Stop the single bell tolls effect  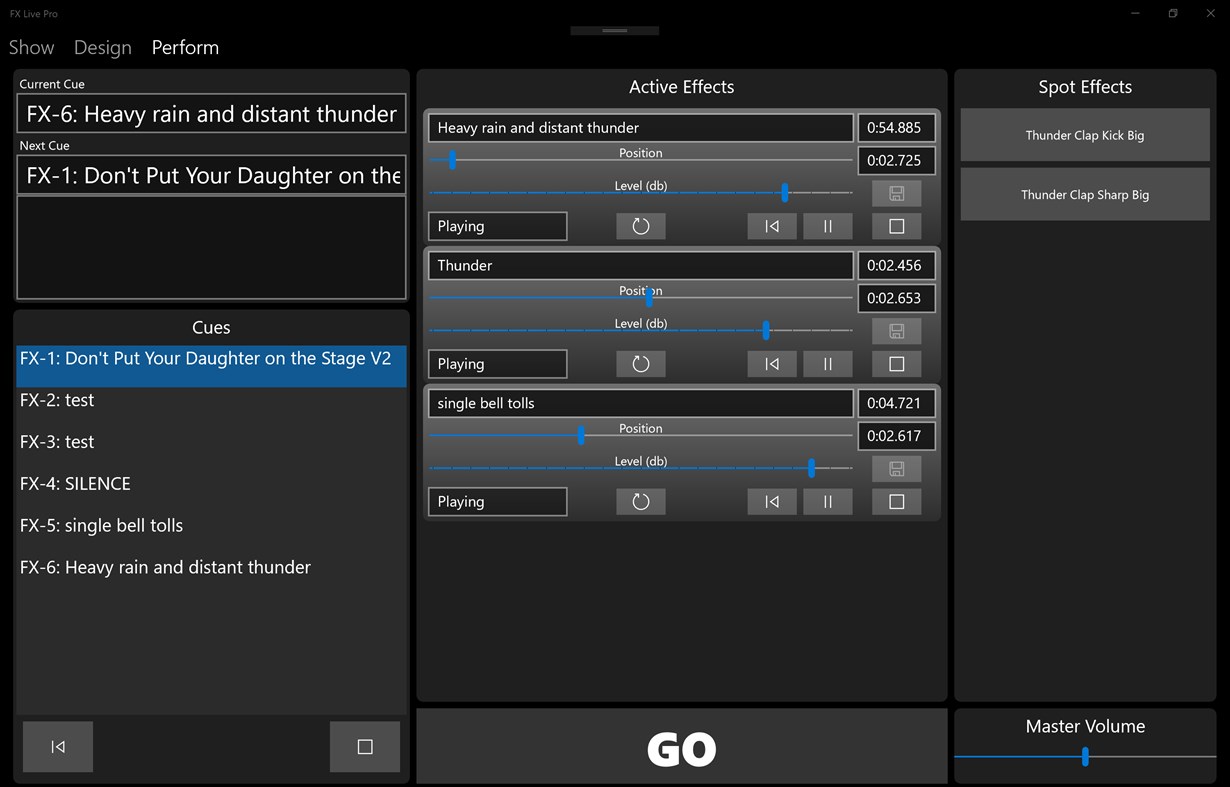tap(896, 501)
